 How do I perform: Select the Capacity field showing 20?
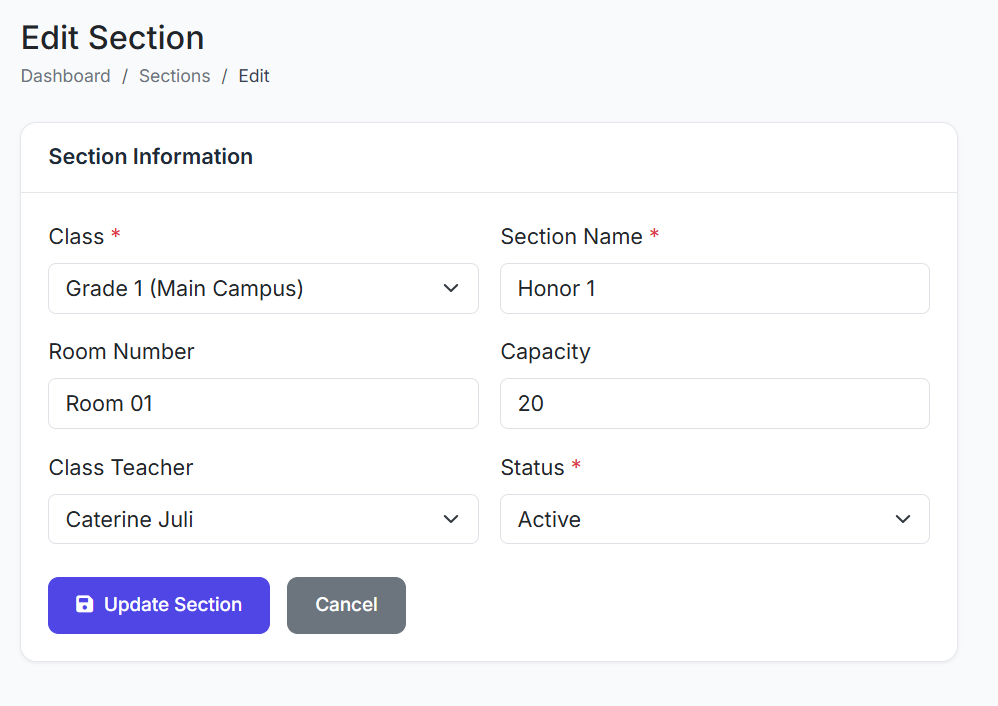(x=714, y=404)
